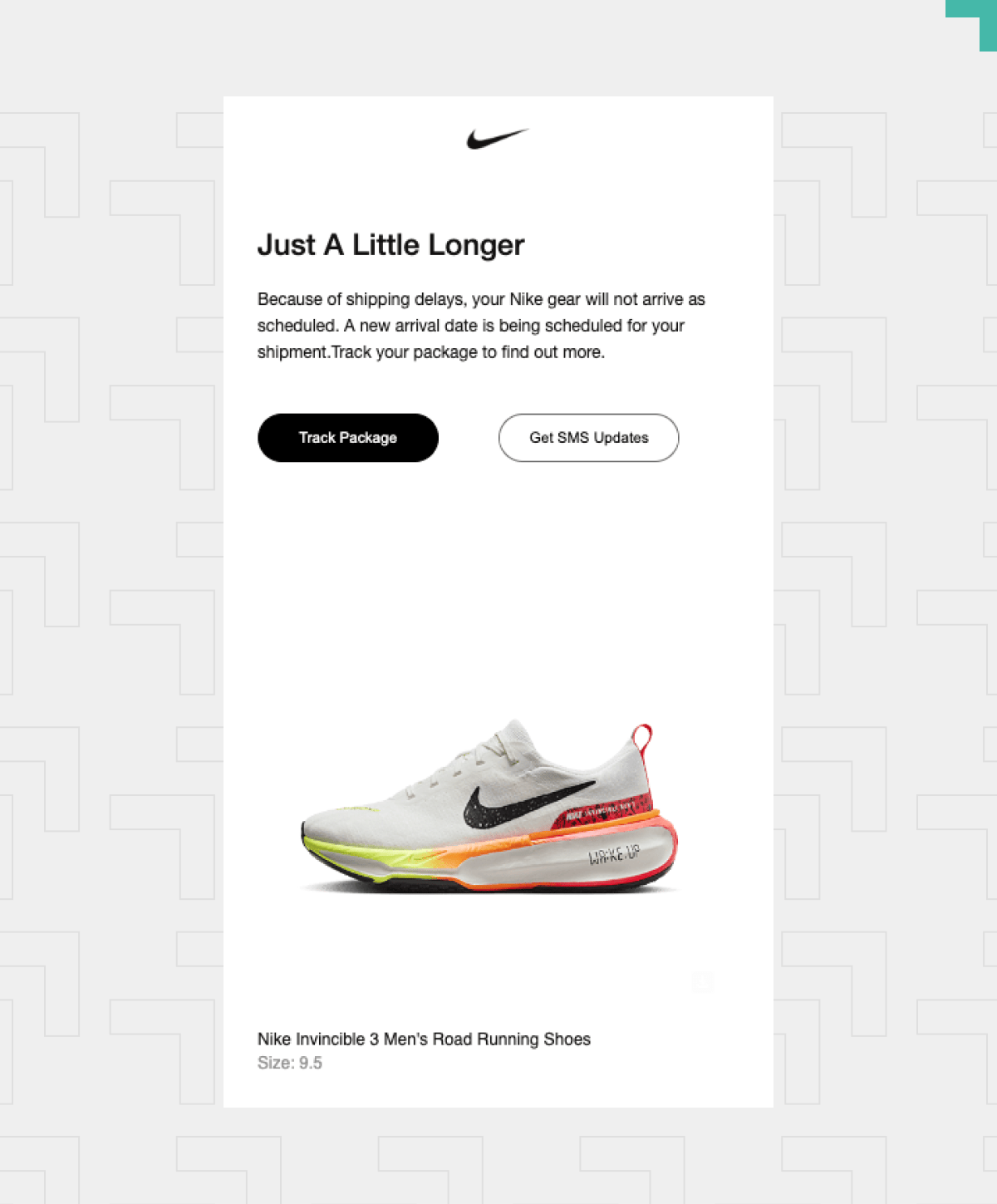Click the Get SMS Updates button
This screenshot has width=997, height=1204.
tap(588, 438)
